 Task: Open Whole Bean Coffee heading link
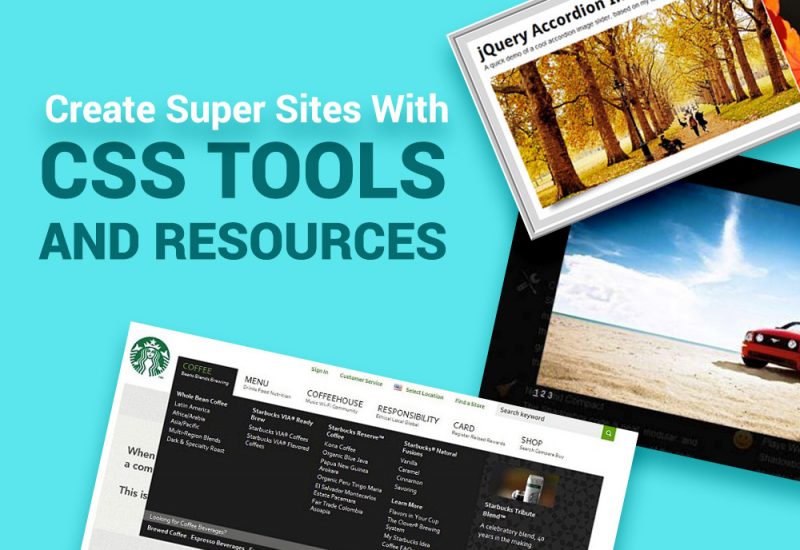coord(202,398)
